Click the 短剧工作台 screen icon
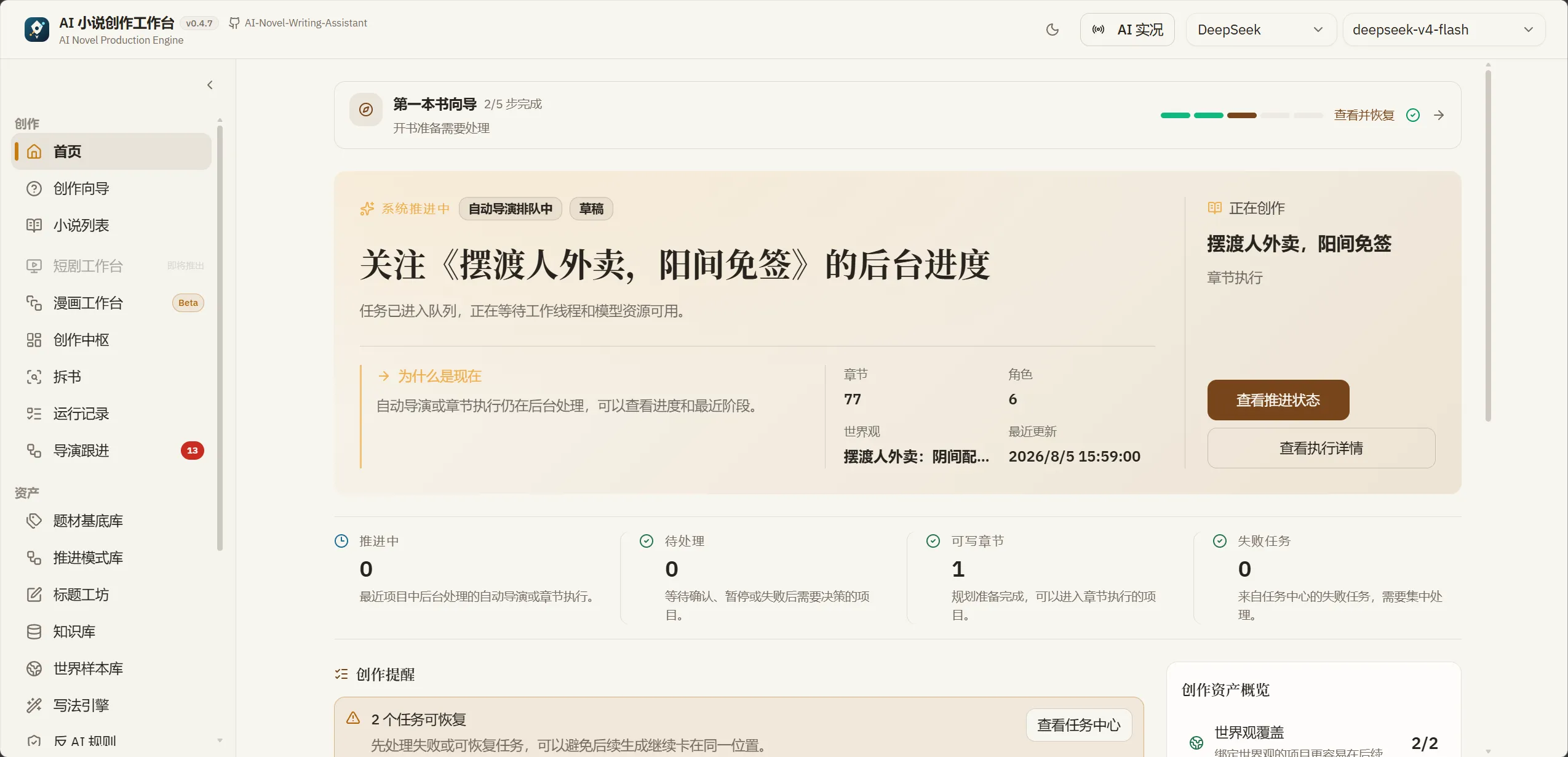Viewport: 1568px width, 757px height. click(34, 266)
